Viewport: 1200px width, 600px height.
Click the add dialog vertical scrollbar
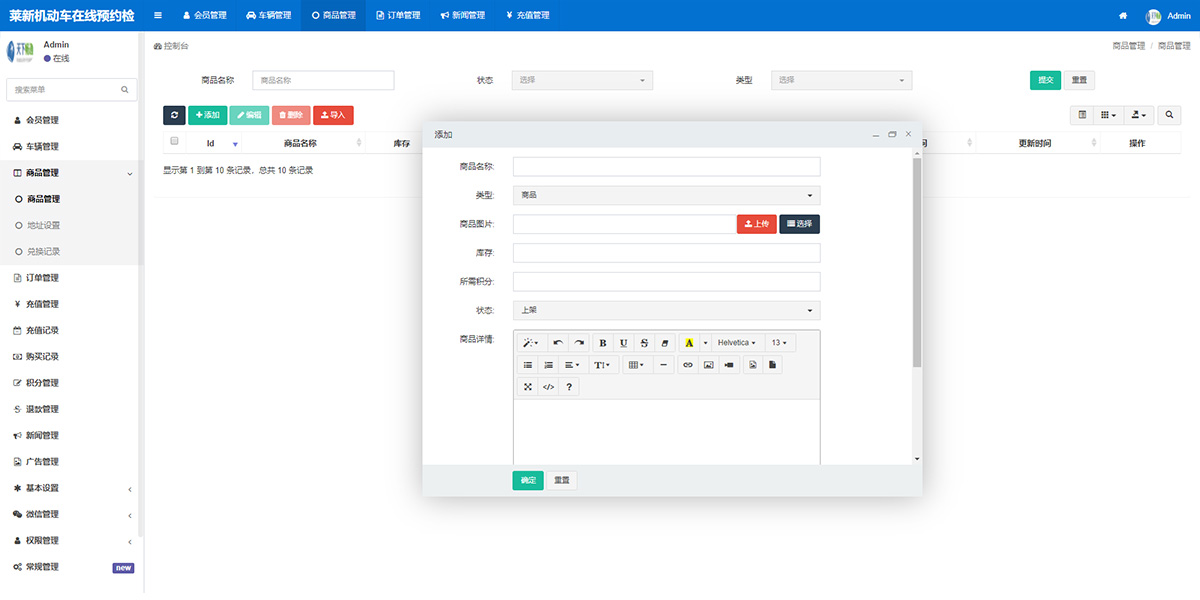tap(917, 262)
